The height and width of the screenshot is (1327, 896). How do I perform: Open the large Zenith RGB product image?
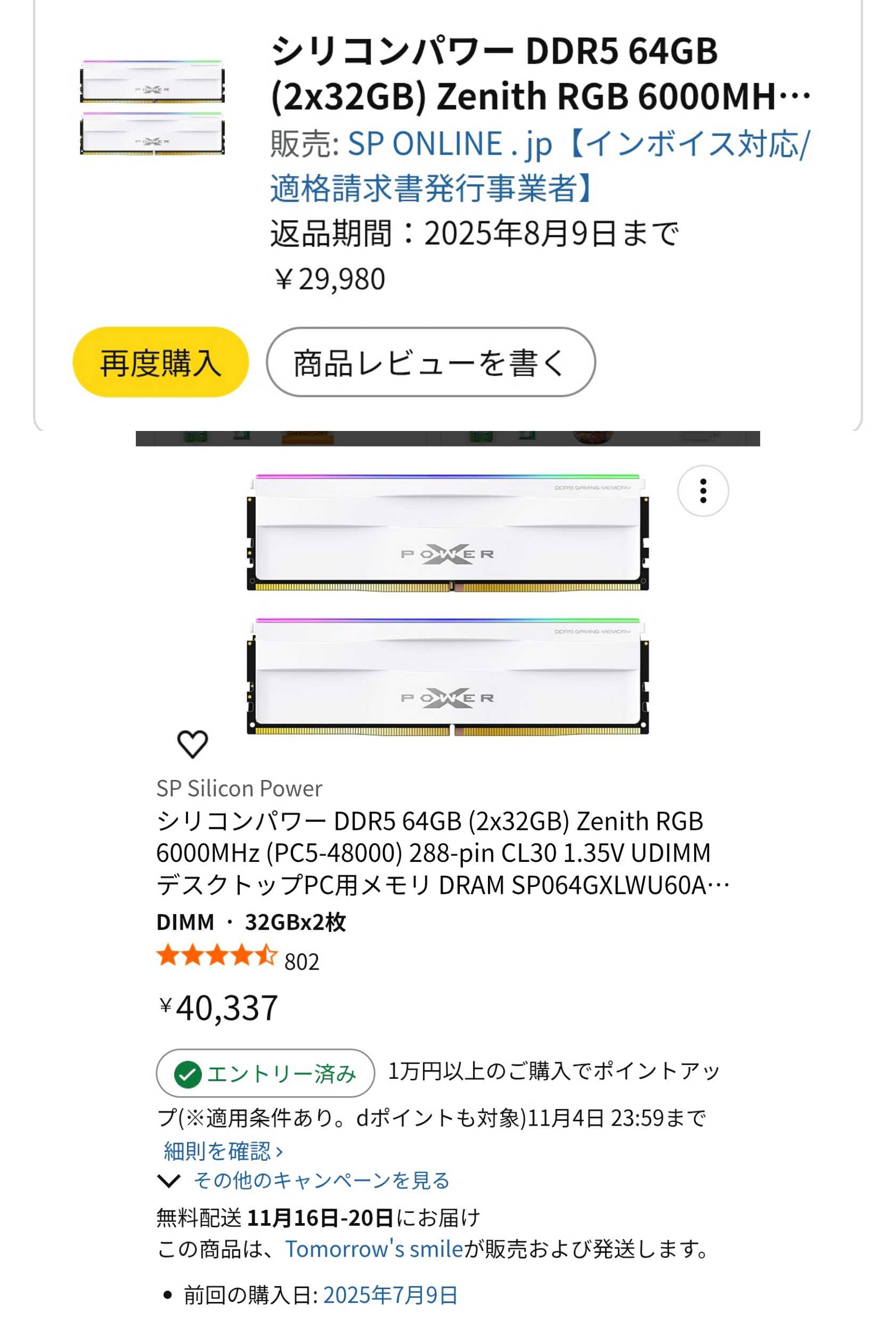point(447,604)
